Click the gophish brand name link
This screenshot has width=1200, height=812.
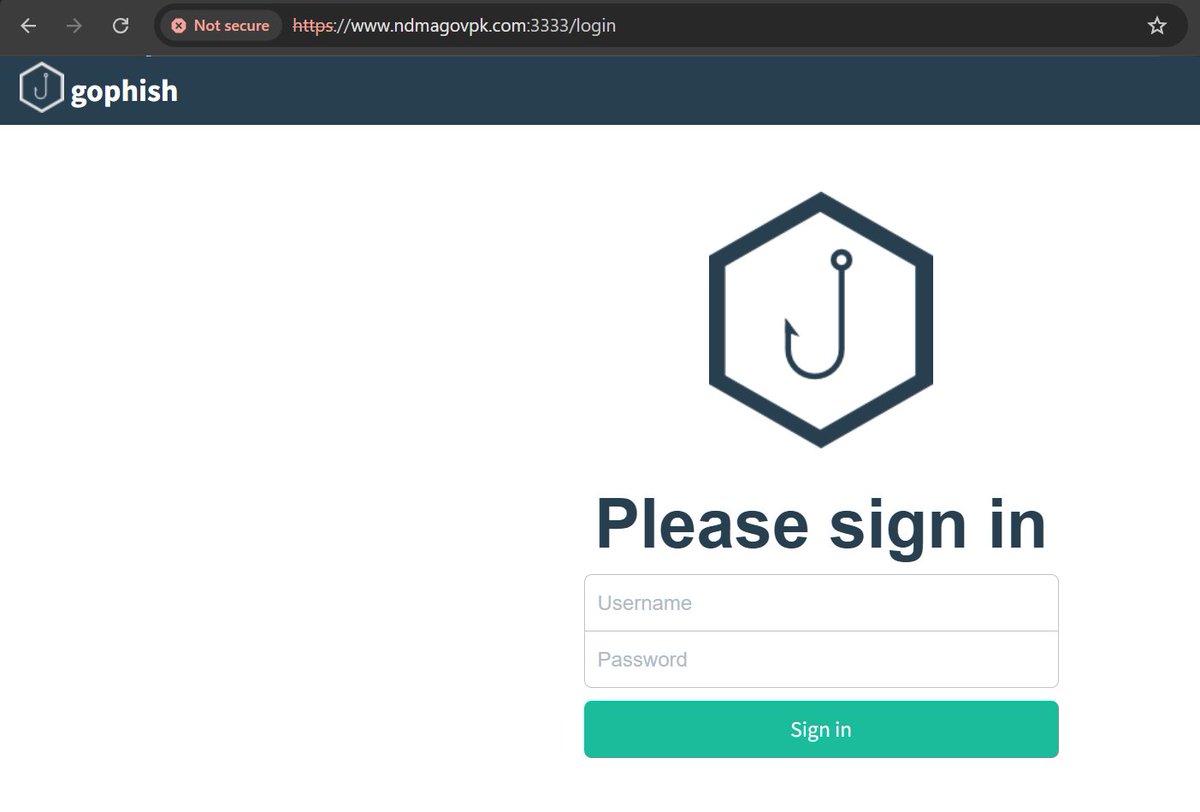point(124,92)
